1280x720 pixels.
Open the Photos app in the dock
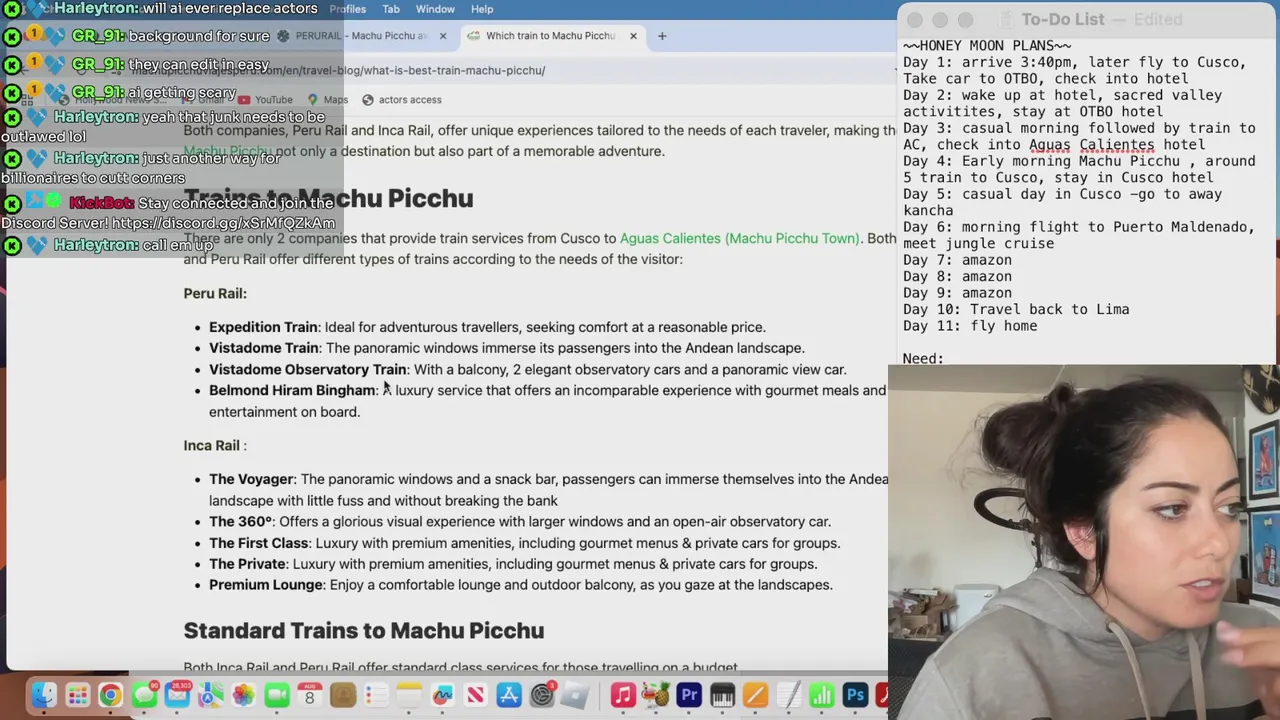243,695
